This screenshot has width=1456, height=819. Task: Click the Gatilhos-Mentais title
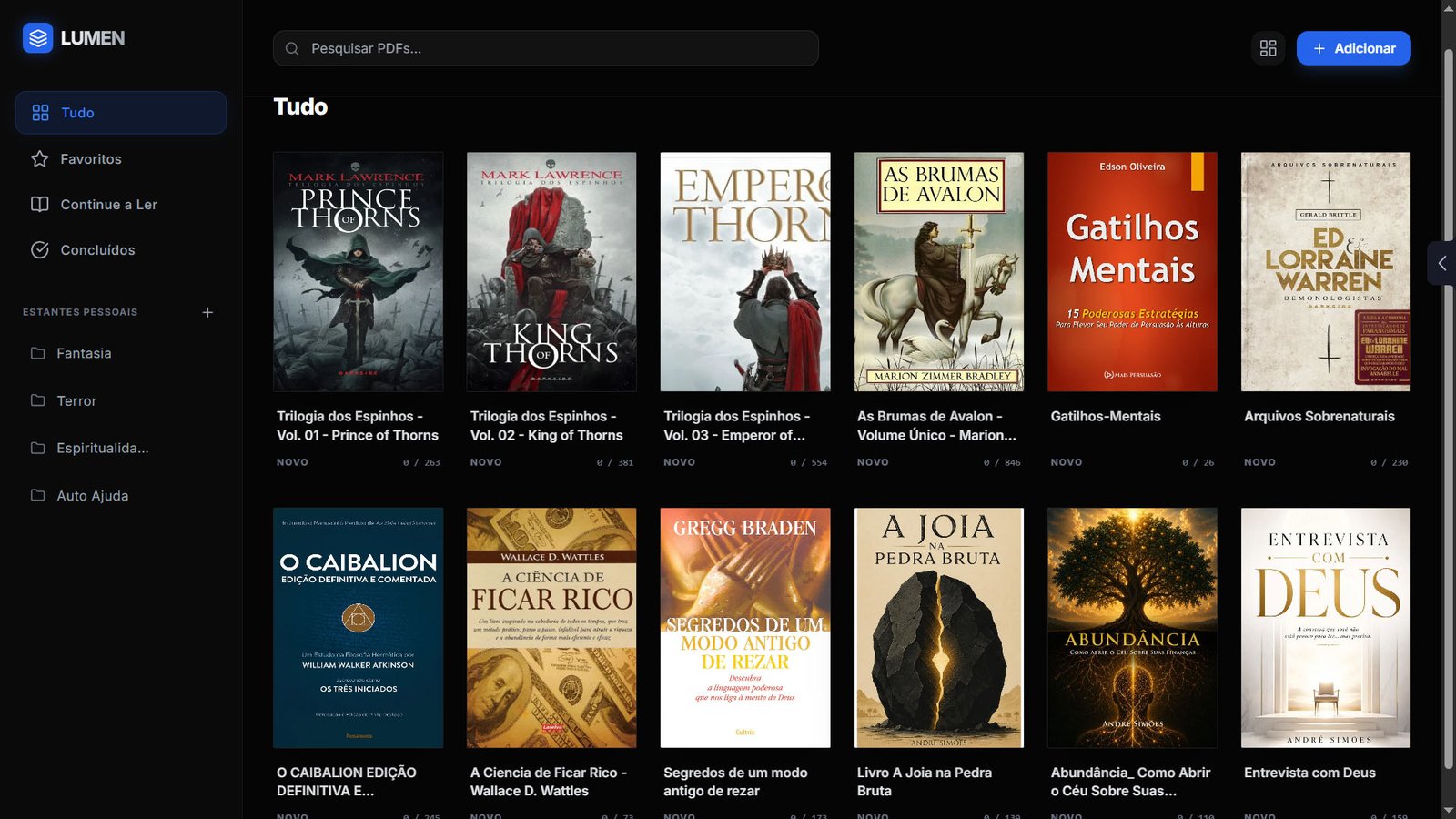(x=1106, y=416)
